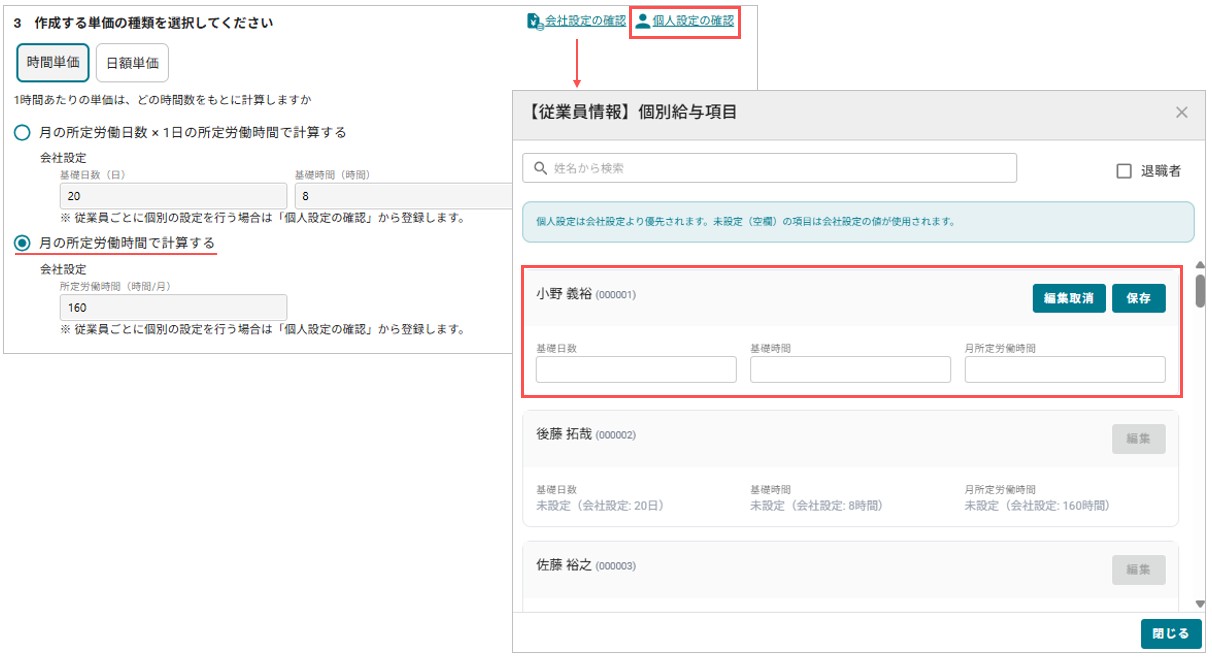The image size is (1212, 657).
Task: Click the 基礎時間（時間） field showing 8
Action: (403, 196)
